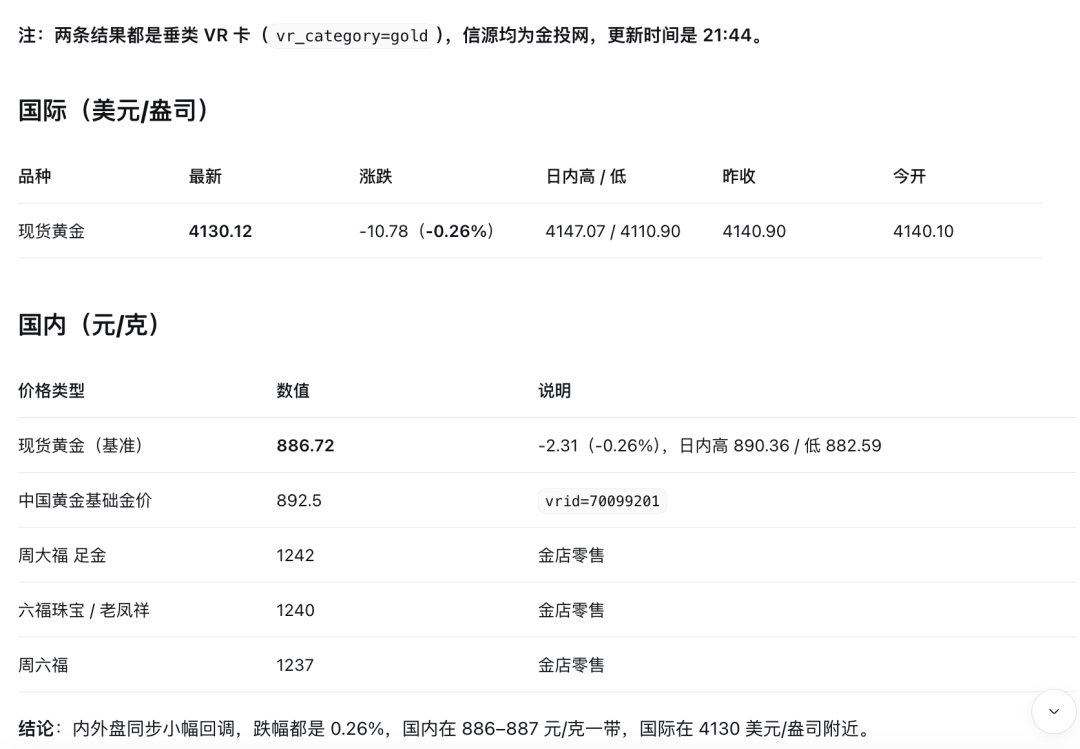1080x749 pixels.
Task: Click the 国内（元/克）heading
Action: tap(89, 325)
